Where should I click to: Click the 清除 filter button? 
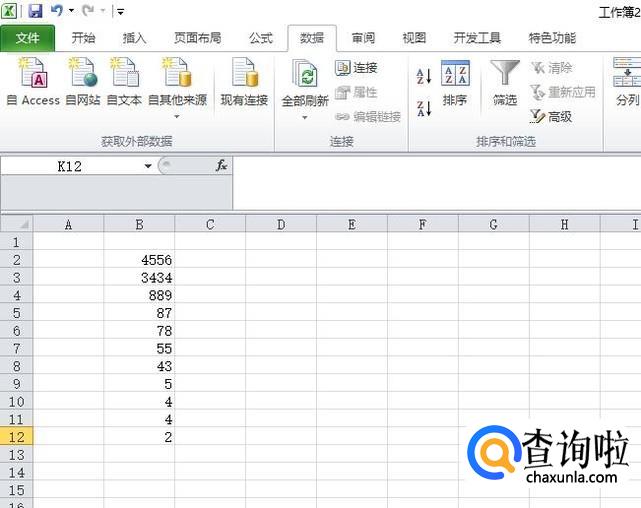point(551,68)
